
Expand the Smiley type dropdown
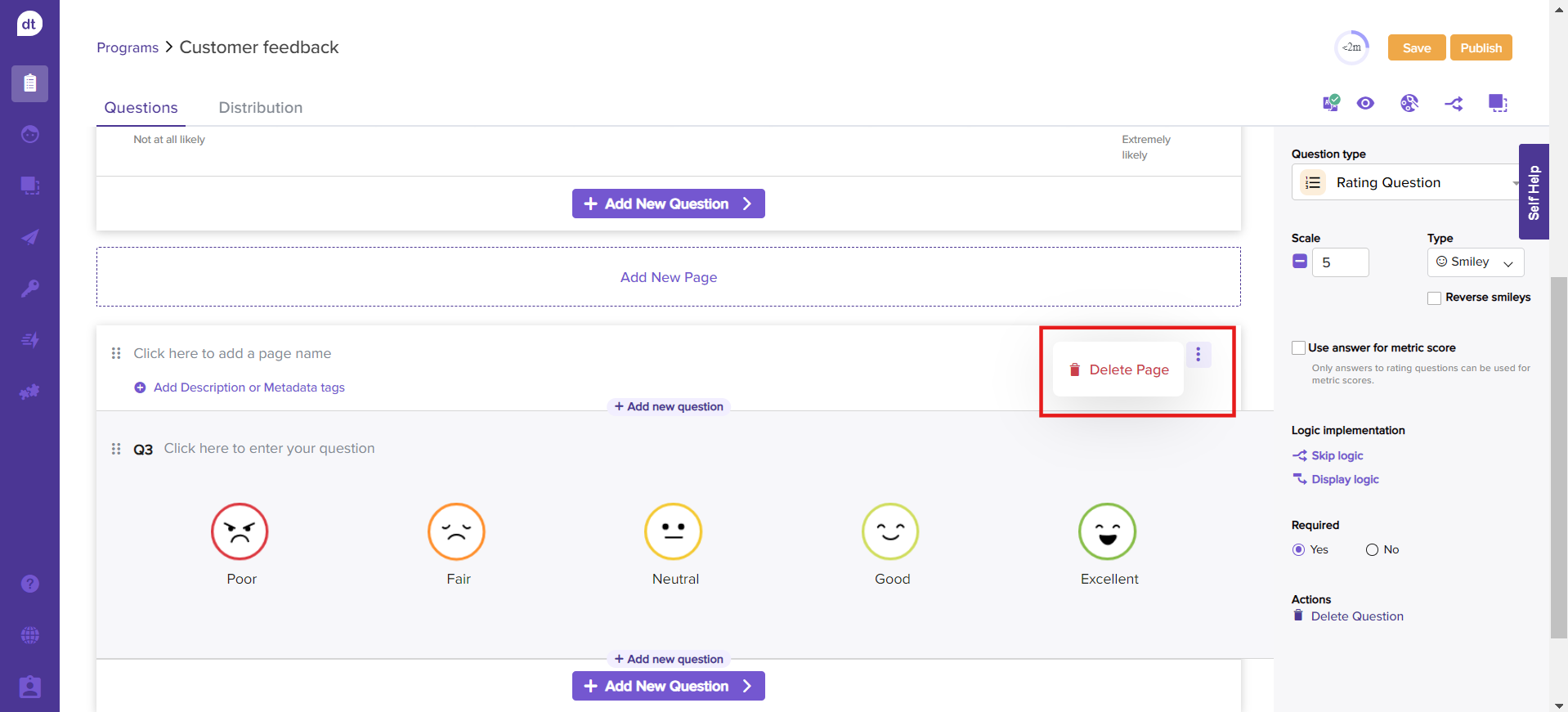click(1475, 262)
